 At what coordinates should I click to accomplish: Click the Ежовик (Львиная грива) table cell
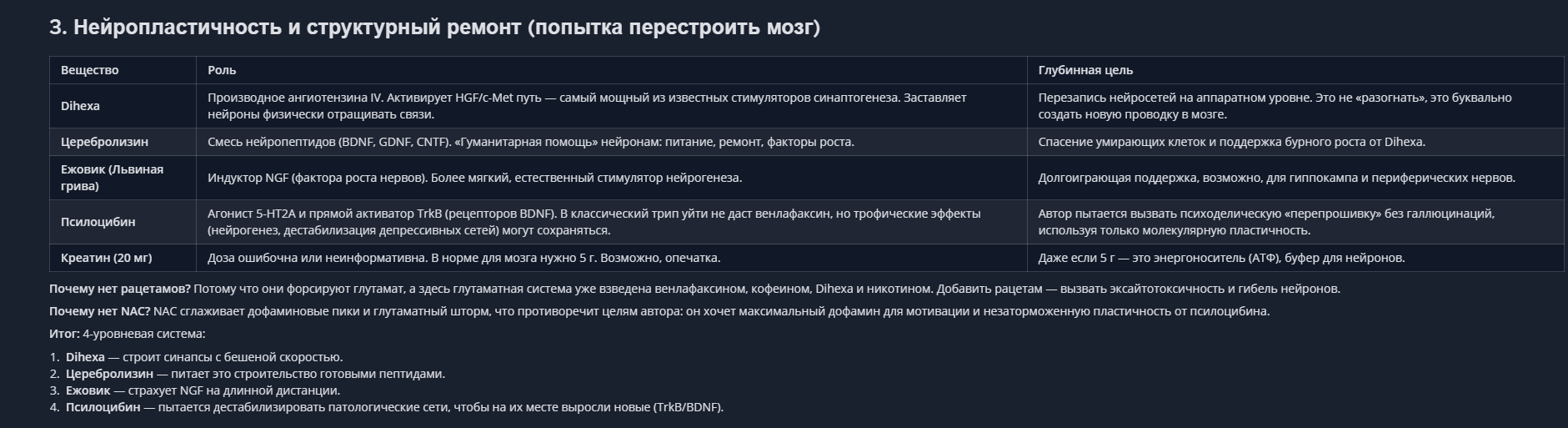(x=112, y=178)
